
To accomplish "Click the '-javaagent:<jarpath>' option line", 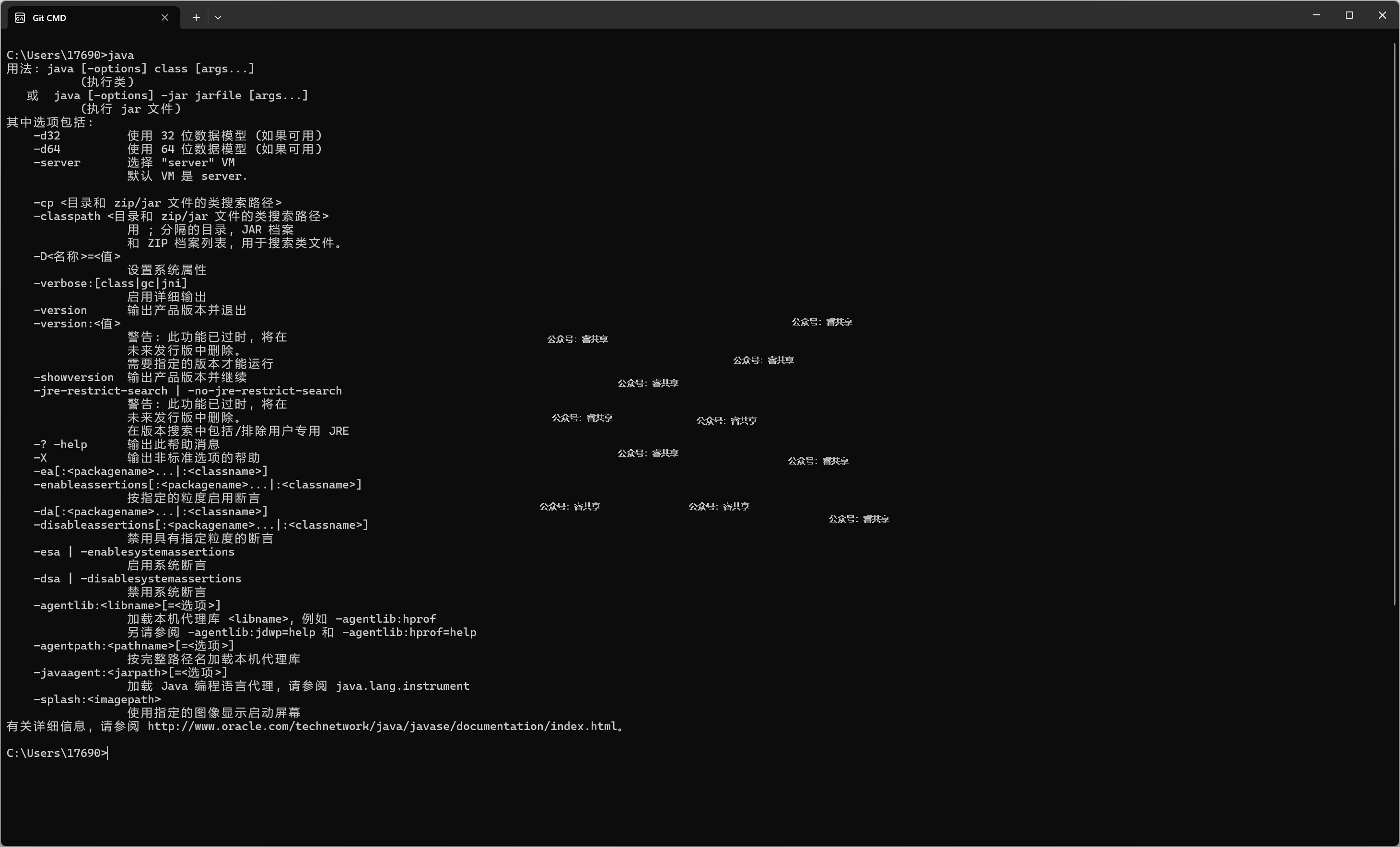I will (x=131, y=673).
